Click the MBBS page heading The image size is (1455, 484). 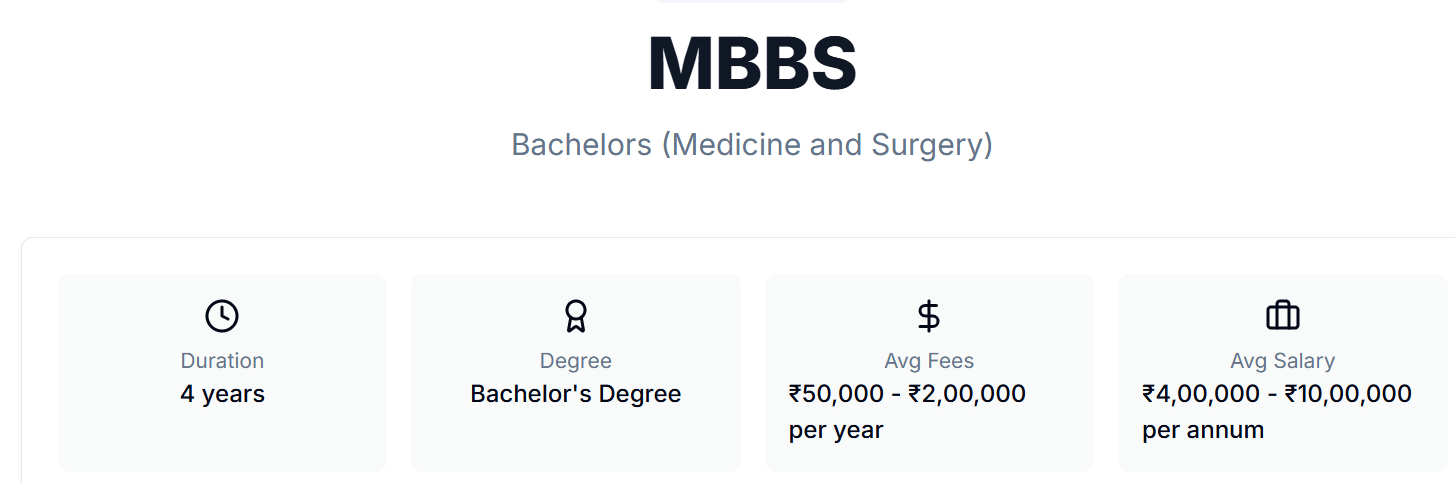[752, 65]
